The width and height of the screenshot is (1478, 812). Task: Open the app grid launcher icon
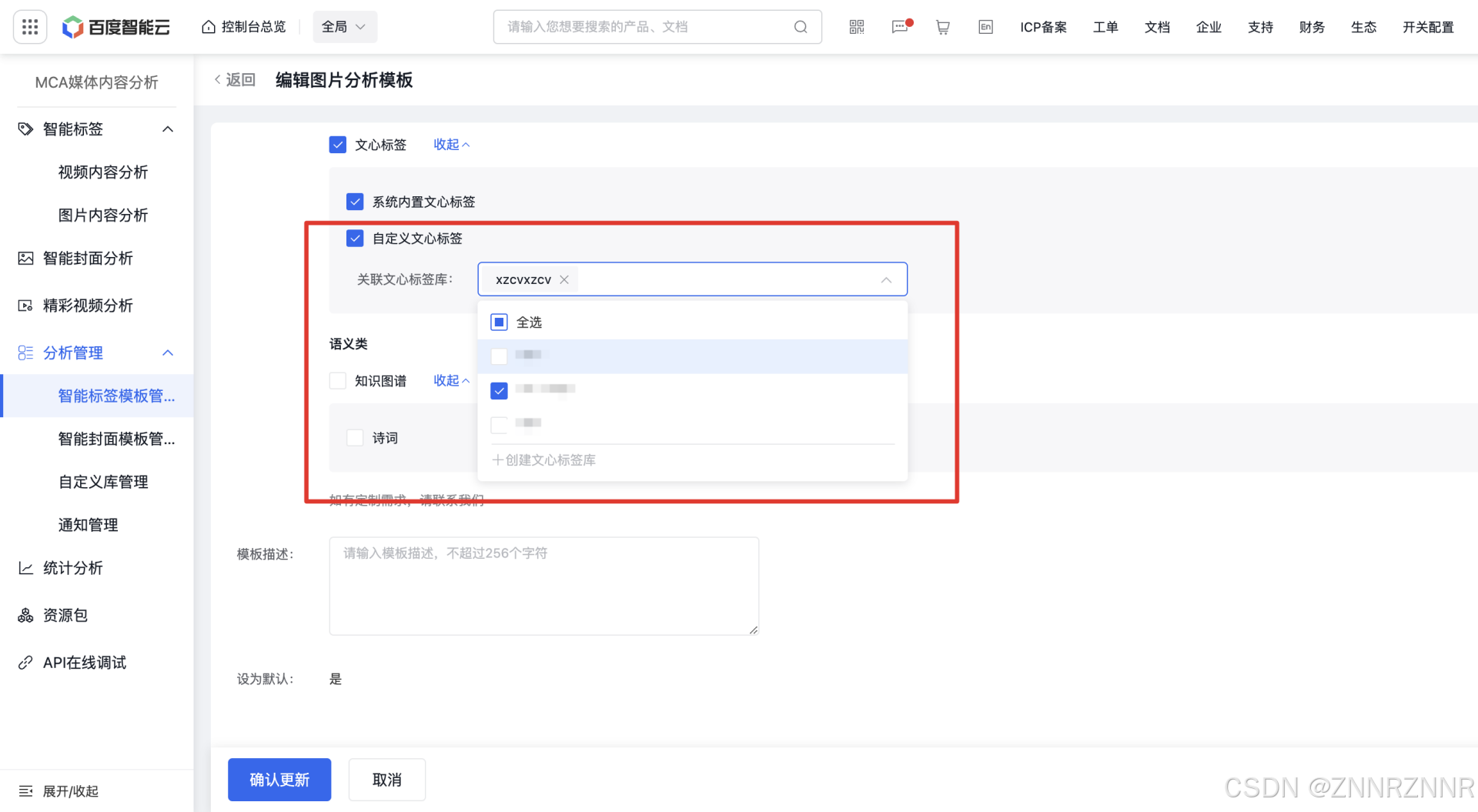(30, 27)
